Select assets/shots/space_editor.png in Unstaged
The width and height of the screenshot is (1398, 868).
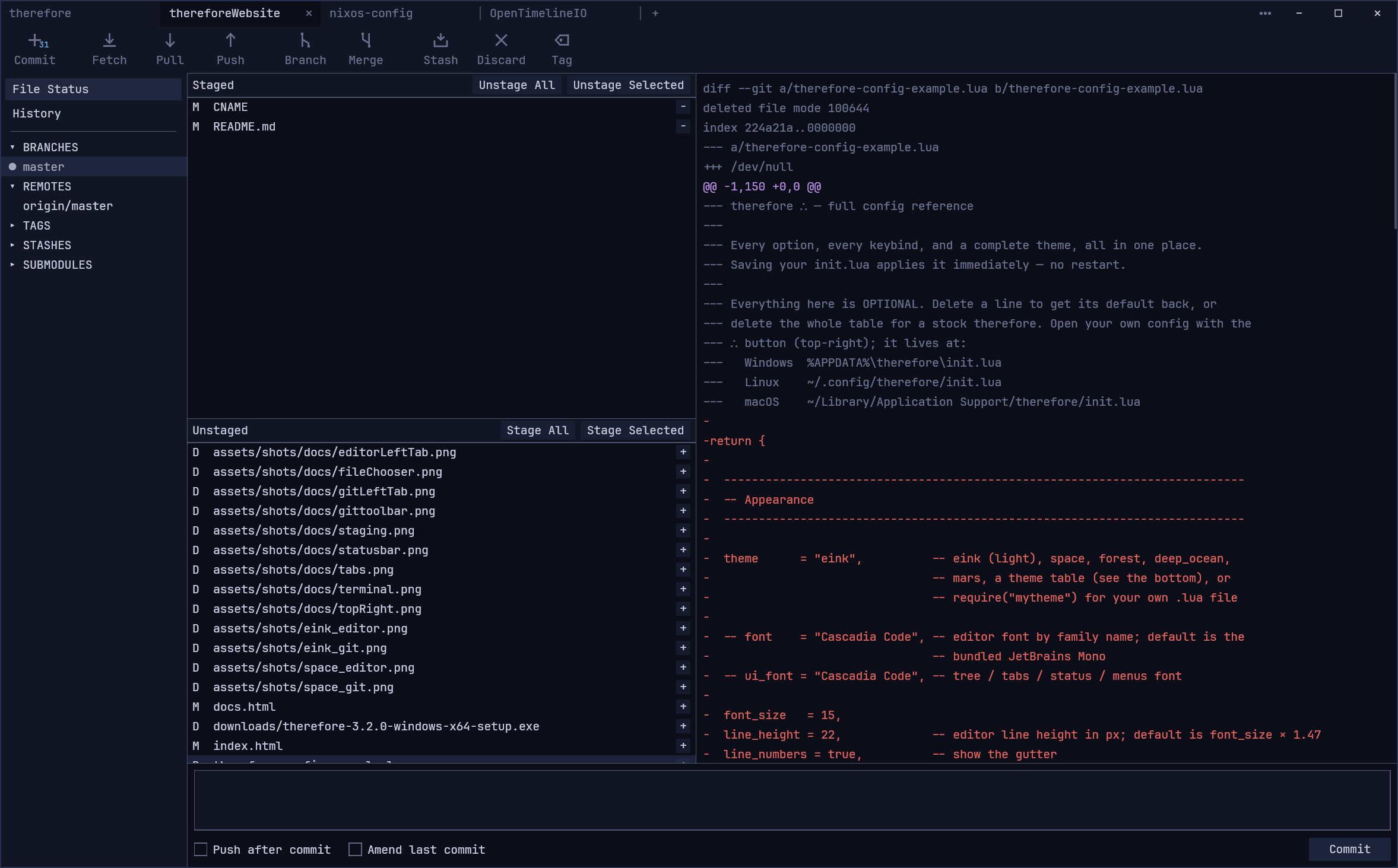click(x=441, y=667)
